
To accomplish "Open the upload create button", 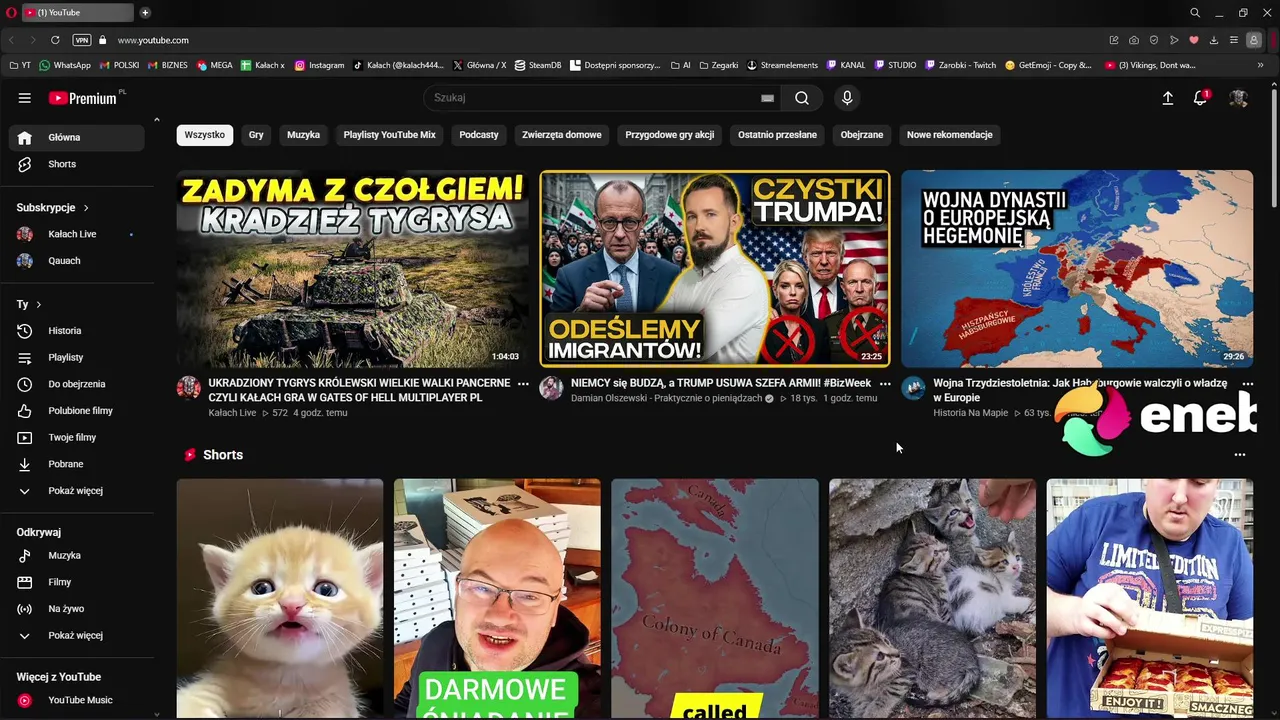I will (x=1167, y=98).
